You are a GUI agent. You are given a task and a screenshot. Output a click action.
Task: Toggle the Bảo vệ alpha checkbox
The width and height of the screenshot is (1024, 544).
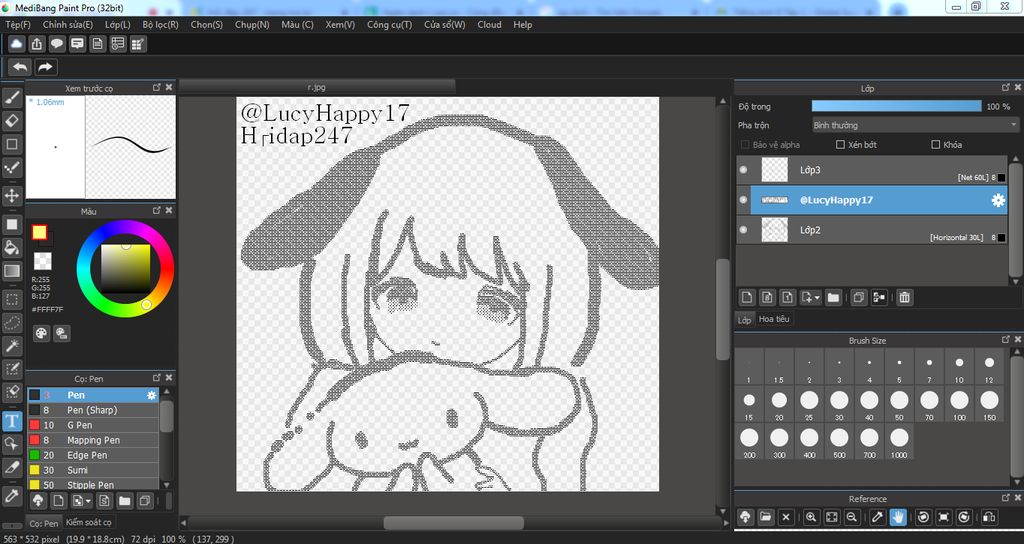(744, 145)
